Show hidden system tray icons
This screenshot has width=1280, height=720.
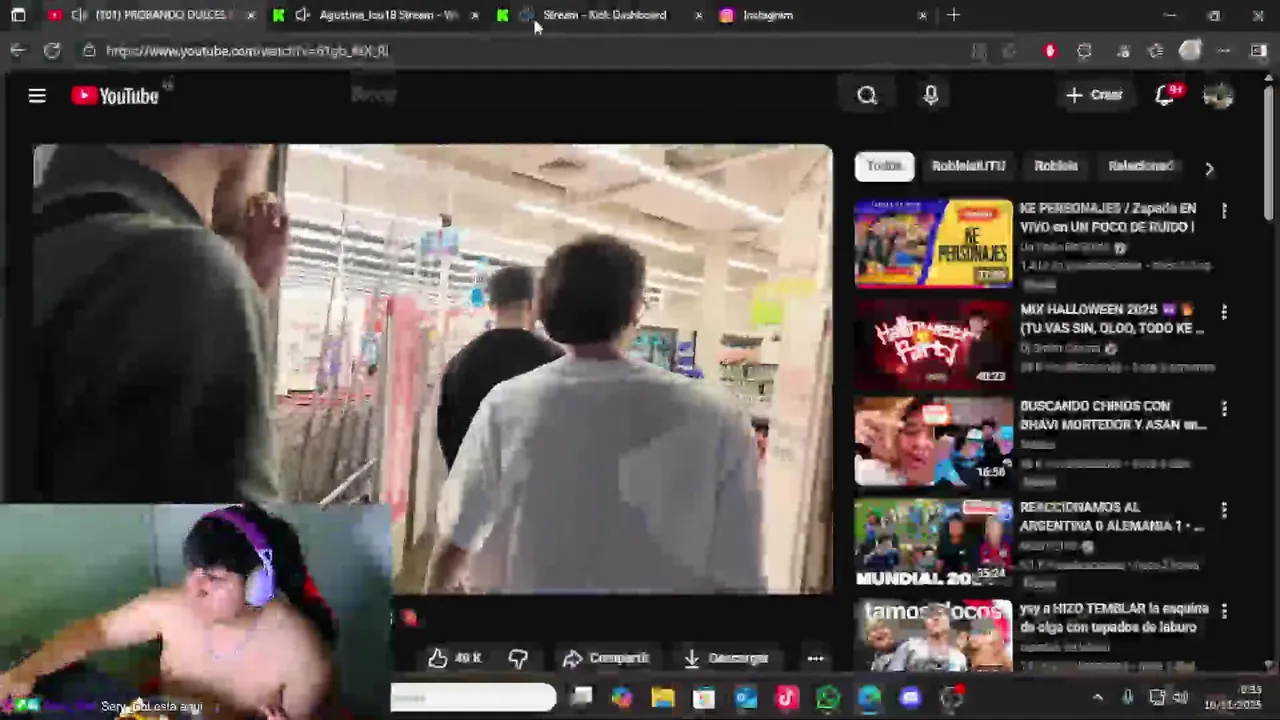[1098, 697]
